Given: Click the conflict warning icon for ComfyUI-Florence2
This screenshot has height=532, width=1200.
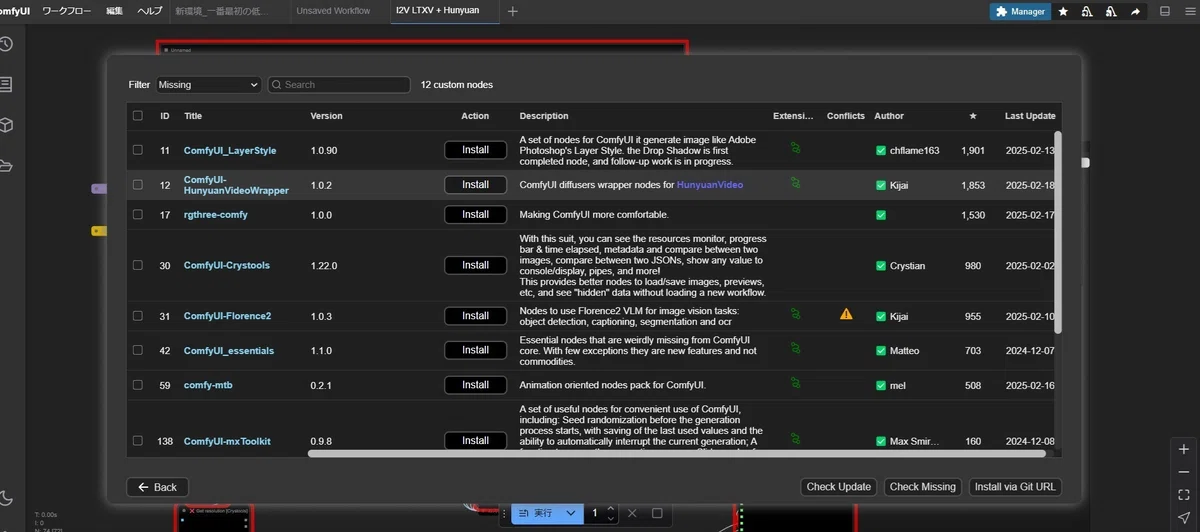Looking at the screenshot, I should pos(846,314).
